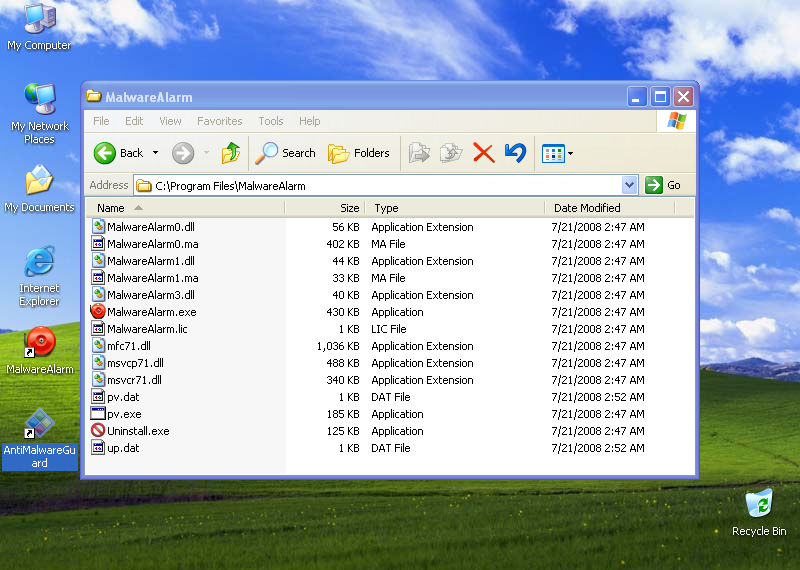
Task: Select the MalwareAlarm0.ma file name
Action: pos(153,244)
